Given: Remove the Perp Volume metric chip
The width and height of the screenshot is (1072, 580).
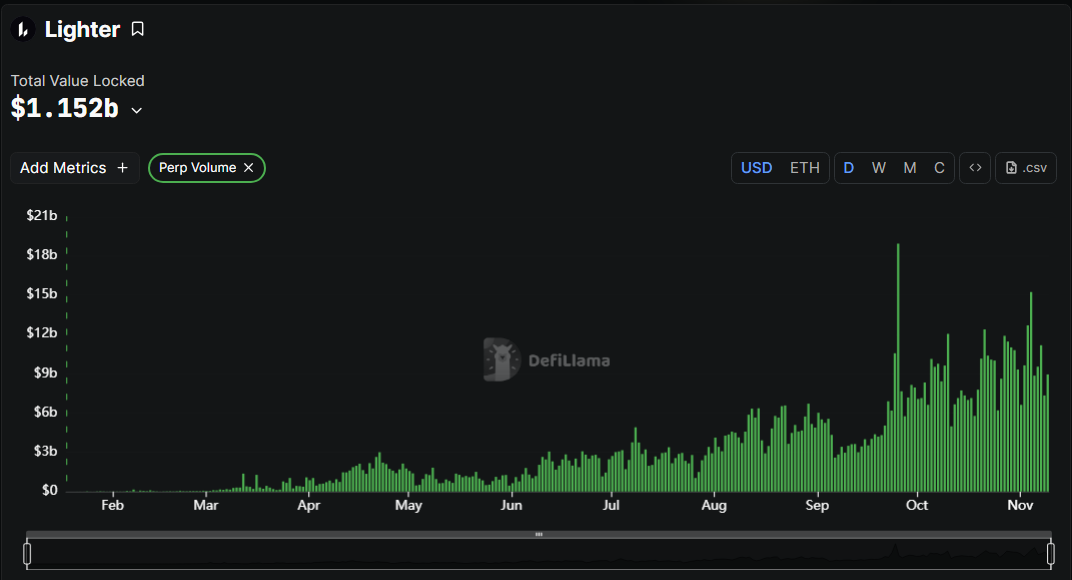Looking at the screenshot, I should pos(249,168).
